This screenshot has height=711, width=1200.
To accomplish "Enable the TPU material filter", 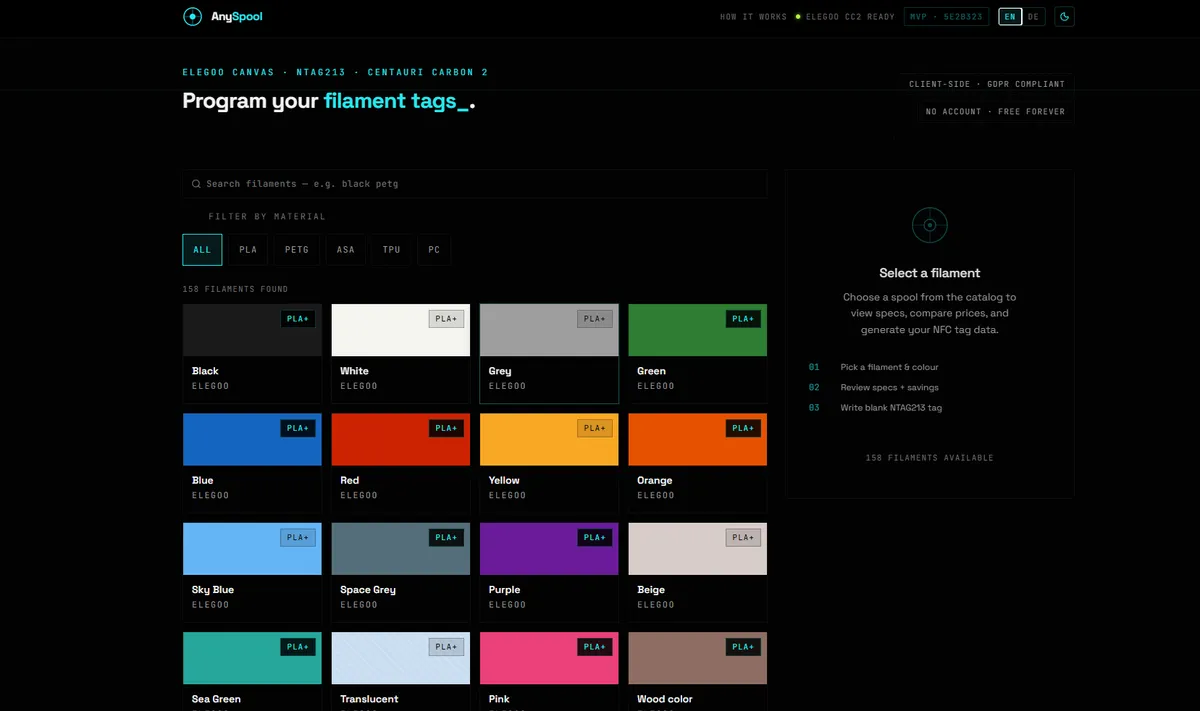I will [x=391, y=249].
